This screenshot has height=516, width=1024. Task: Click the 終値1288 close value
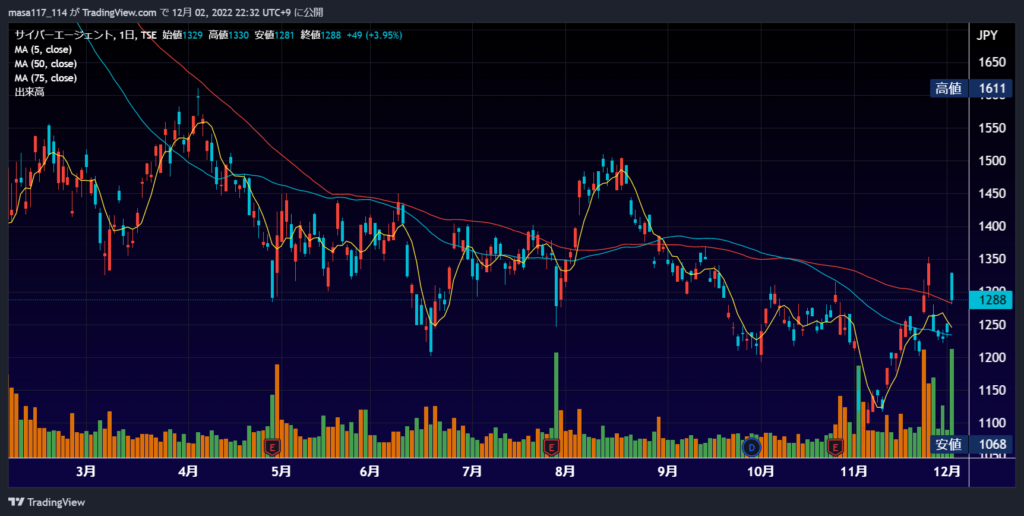point(321,35)
